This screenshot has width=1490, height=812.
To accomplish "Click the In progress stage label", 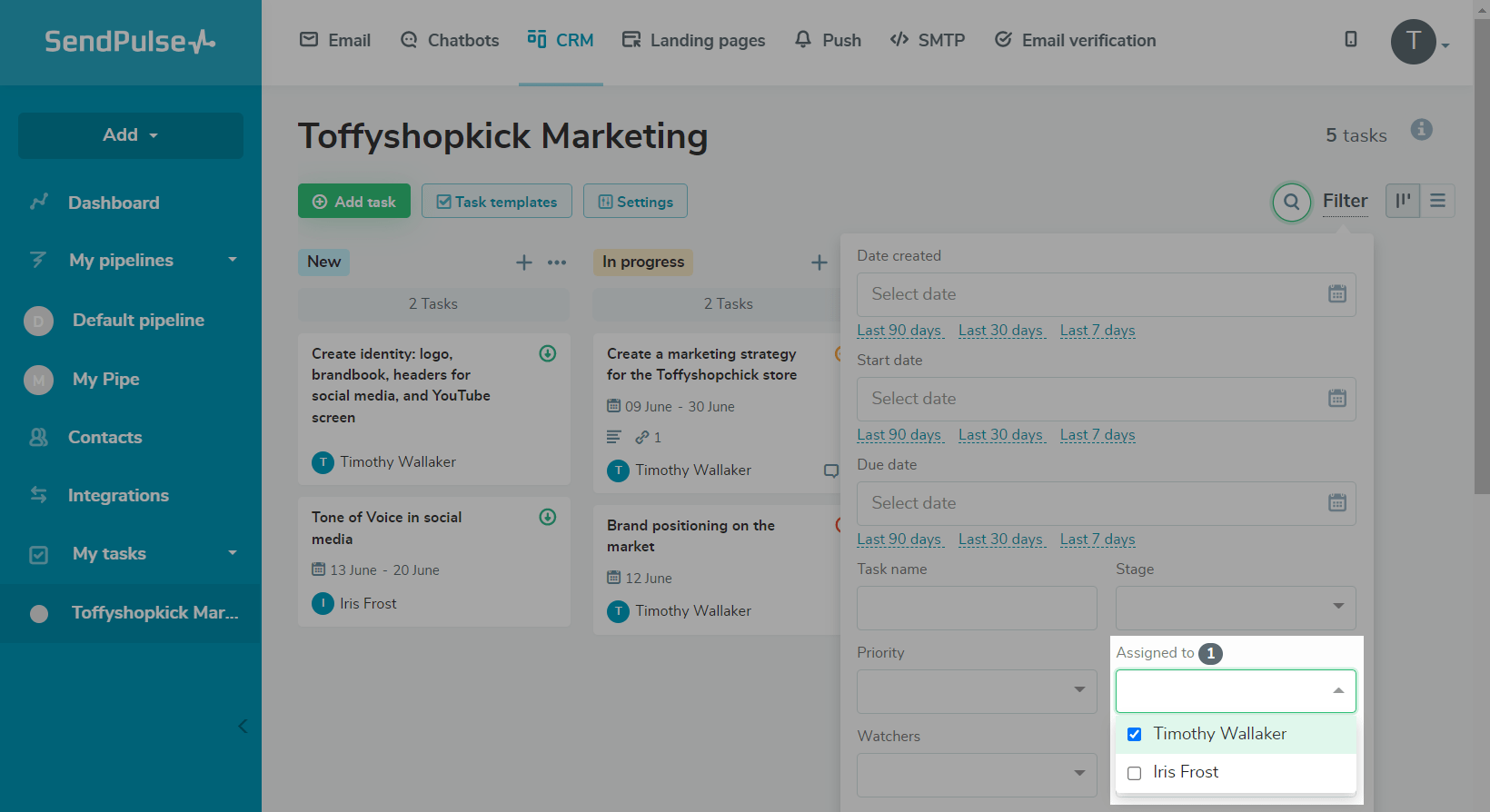I will pos(643,262).
